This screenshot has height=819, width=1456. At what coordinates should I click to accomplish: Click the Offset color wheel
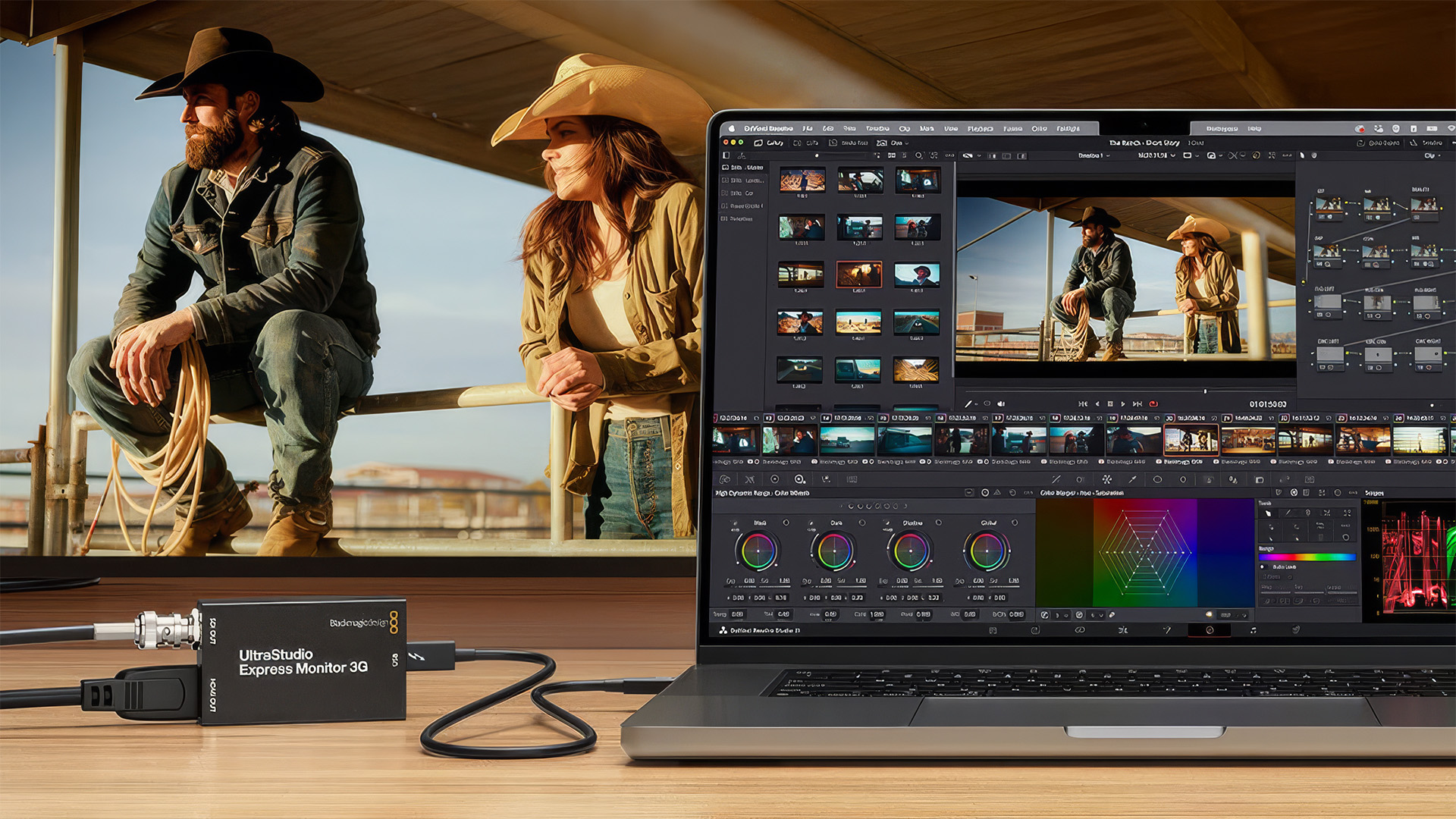987,551
